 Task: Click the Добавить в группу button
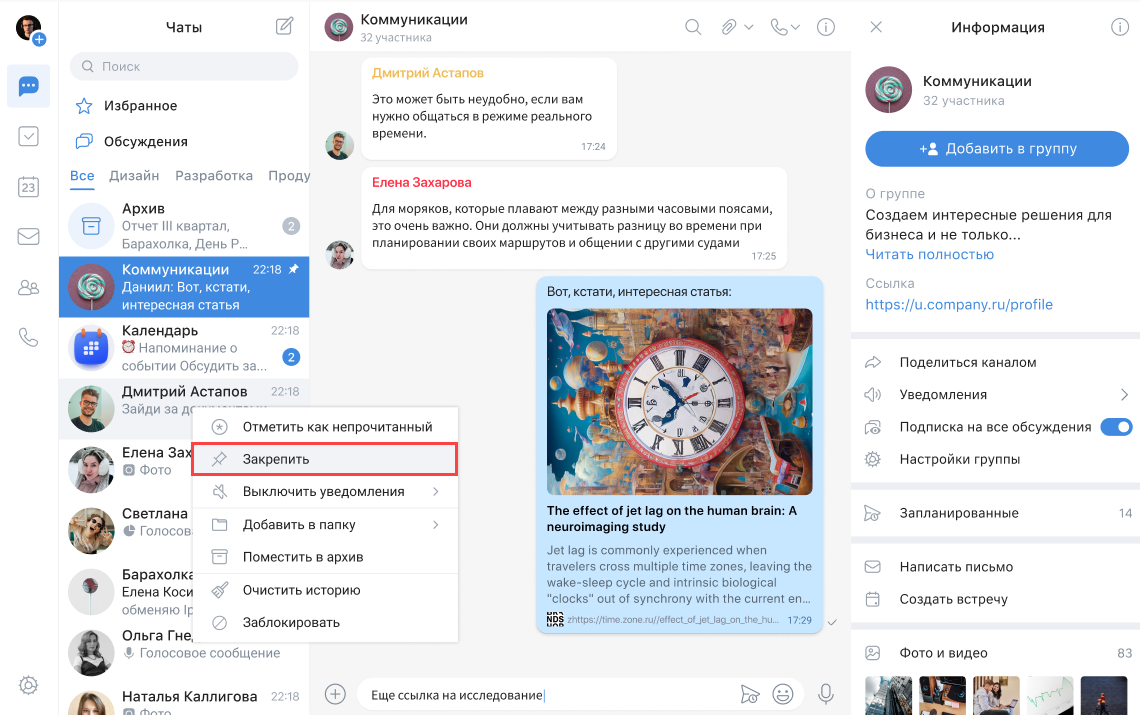coord(996,149)
